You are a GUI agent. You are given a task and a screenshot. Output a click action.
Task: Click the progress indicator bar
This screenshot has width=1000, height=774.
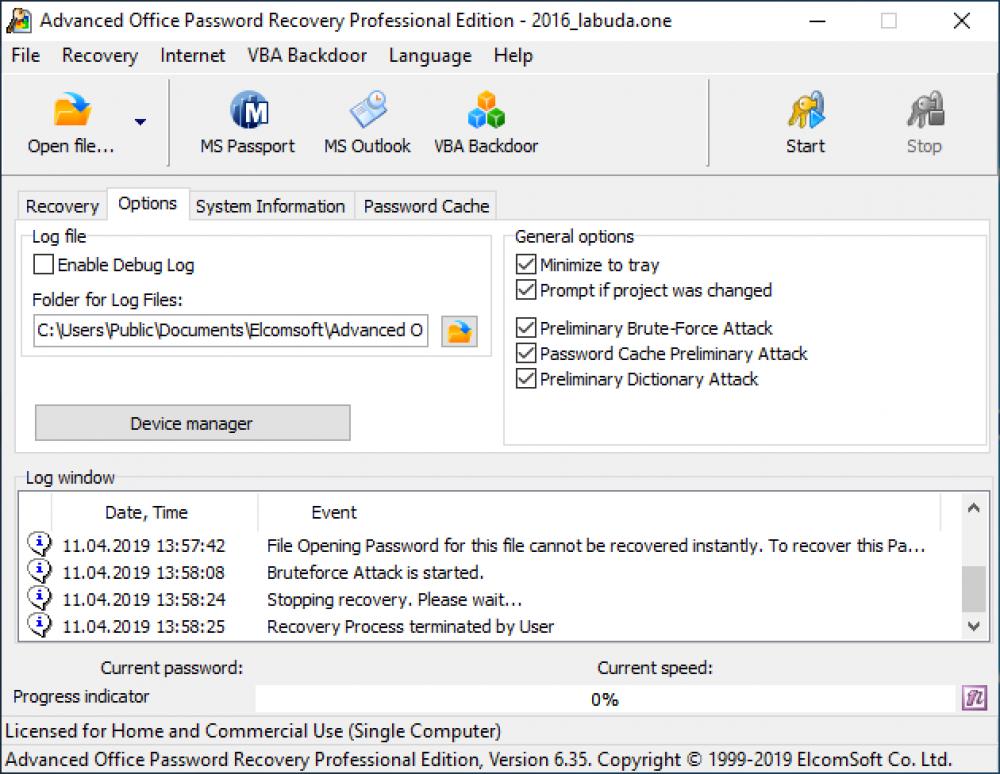[x=605, y=699]
